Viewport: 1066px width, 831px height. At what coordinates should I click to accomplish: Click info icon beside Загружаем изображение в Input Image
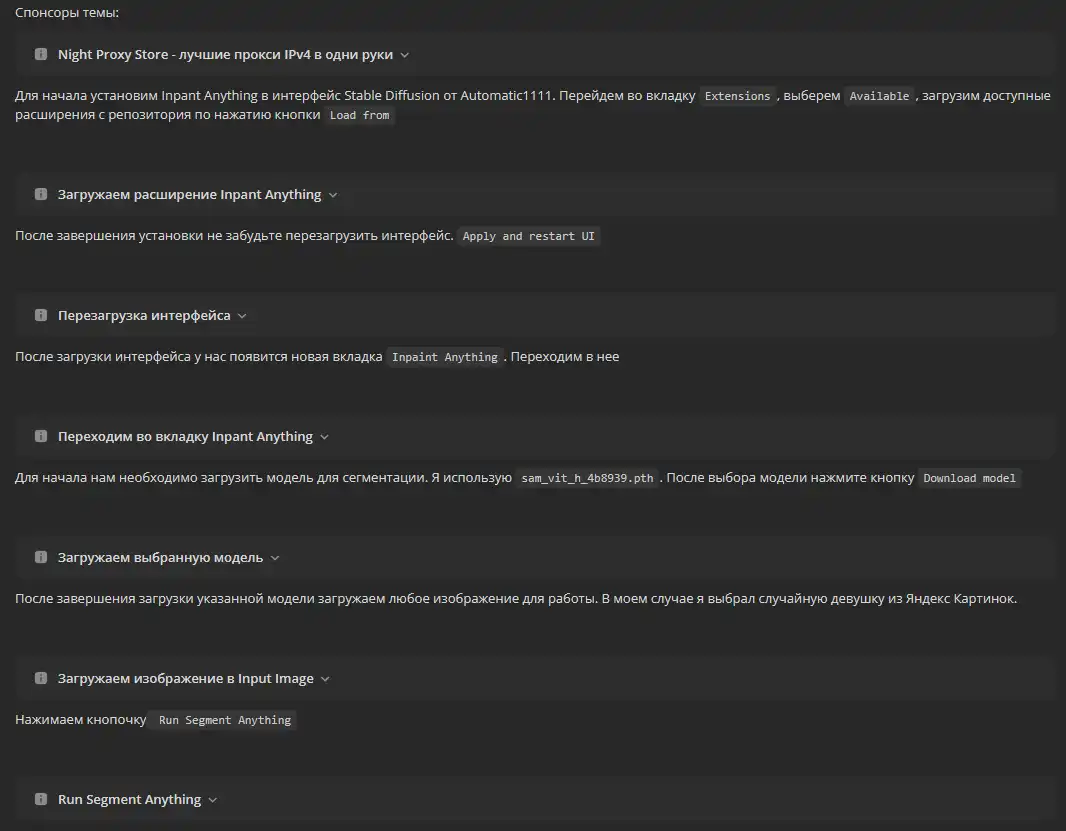point(41,679)
